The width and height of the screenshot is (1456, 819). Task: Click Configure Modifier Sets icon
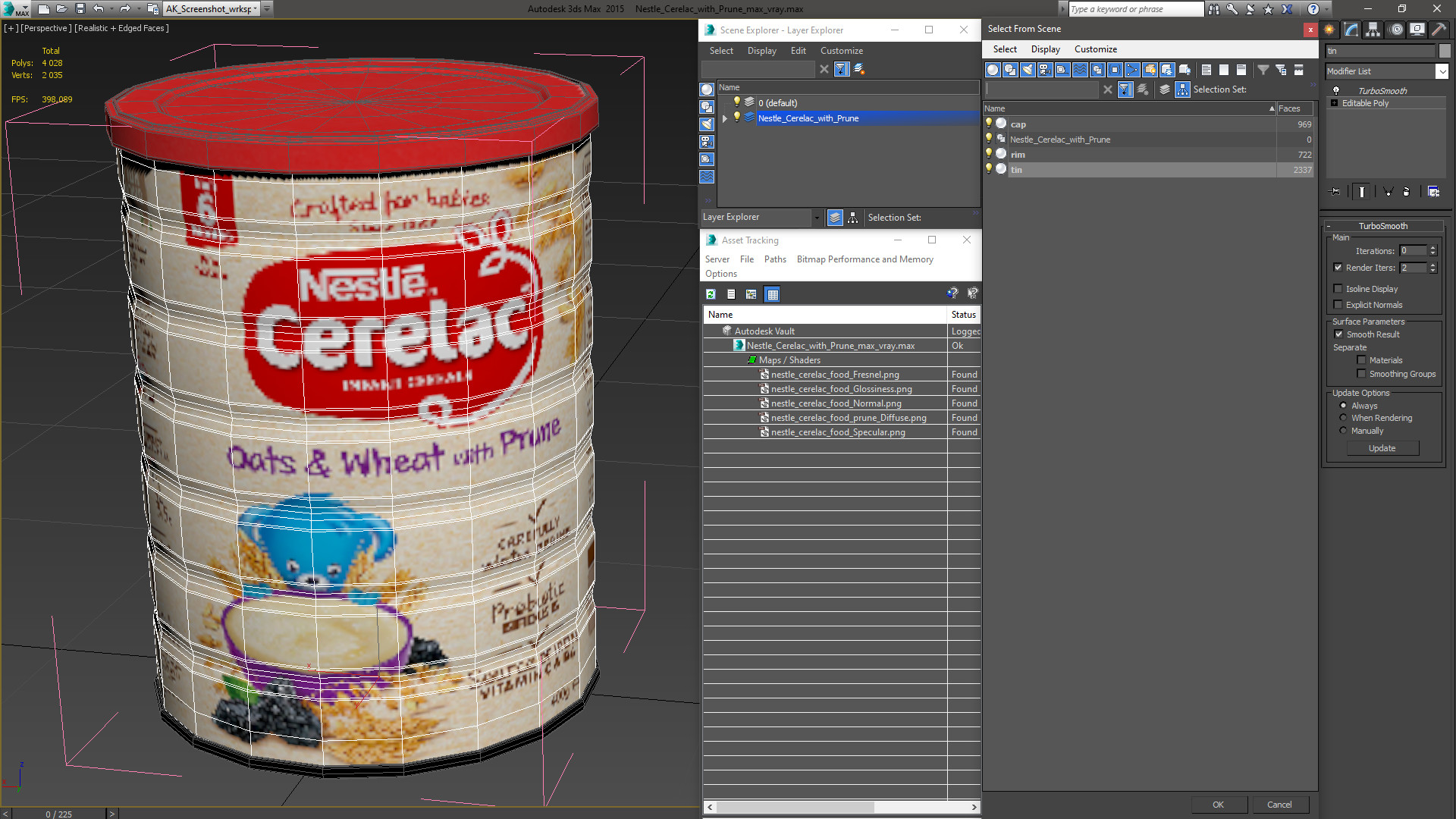[1433, 192]
